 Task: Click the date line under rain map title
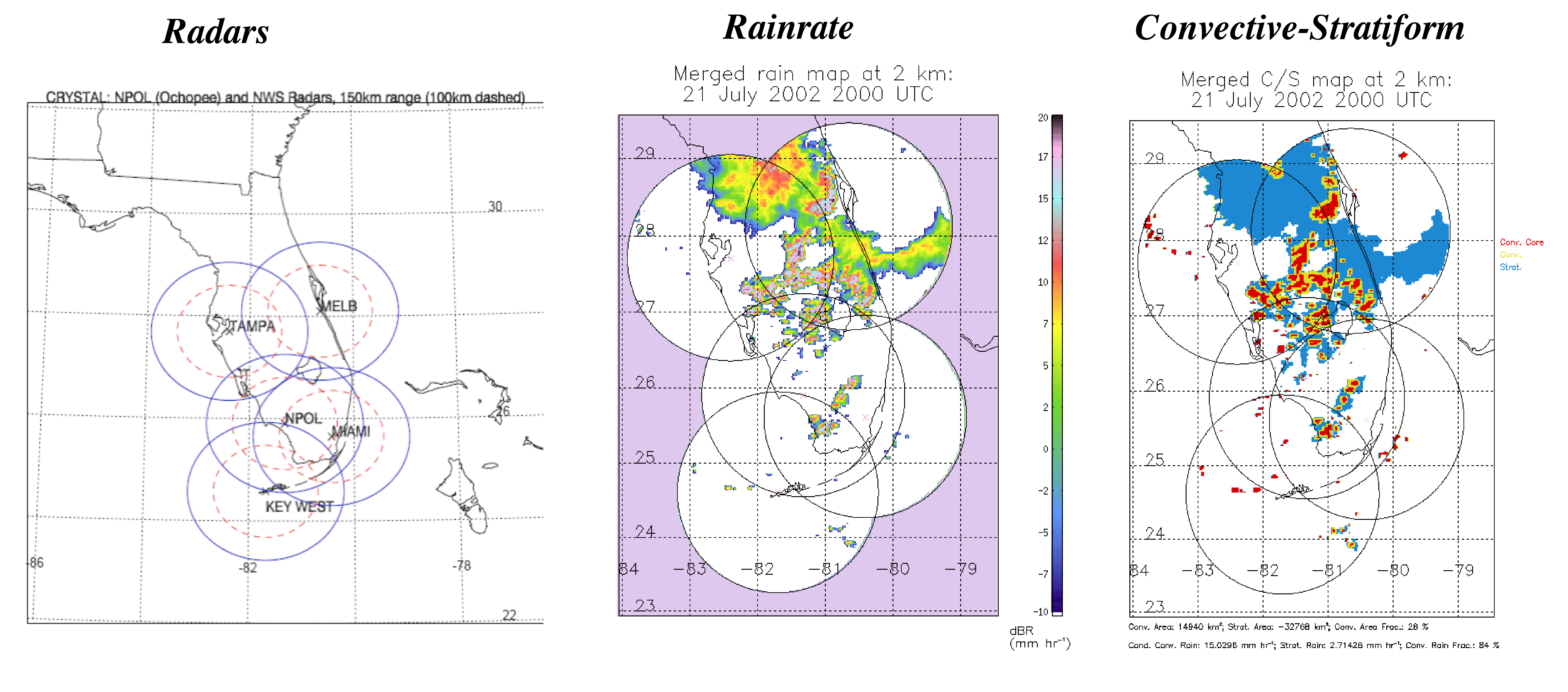tap(808, 94)
